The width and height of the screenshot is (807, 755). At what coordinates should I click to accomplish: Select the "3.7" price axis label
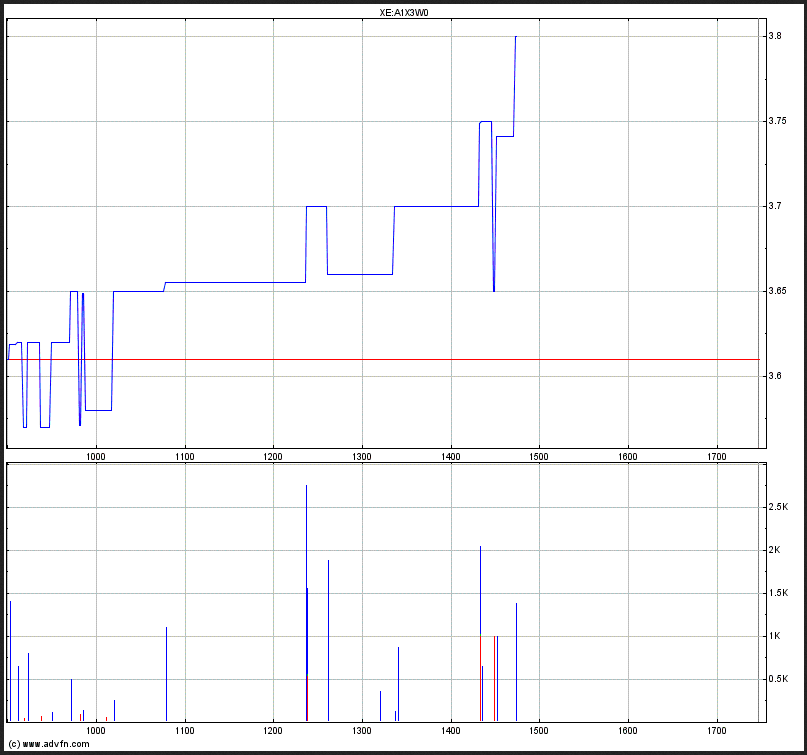(x=775, y=206)
